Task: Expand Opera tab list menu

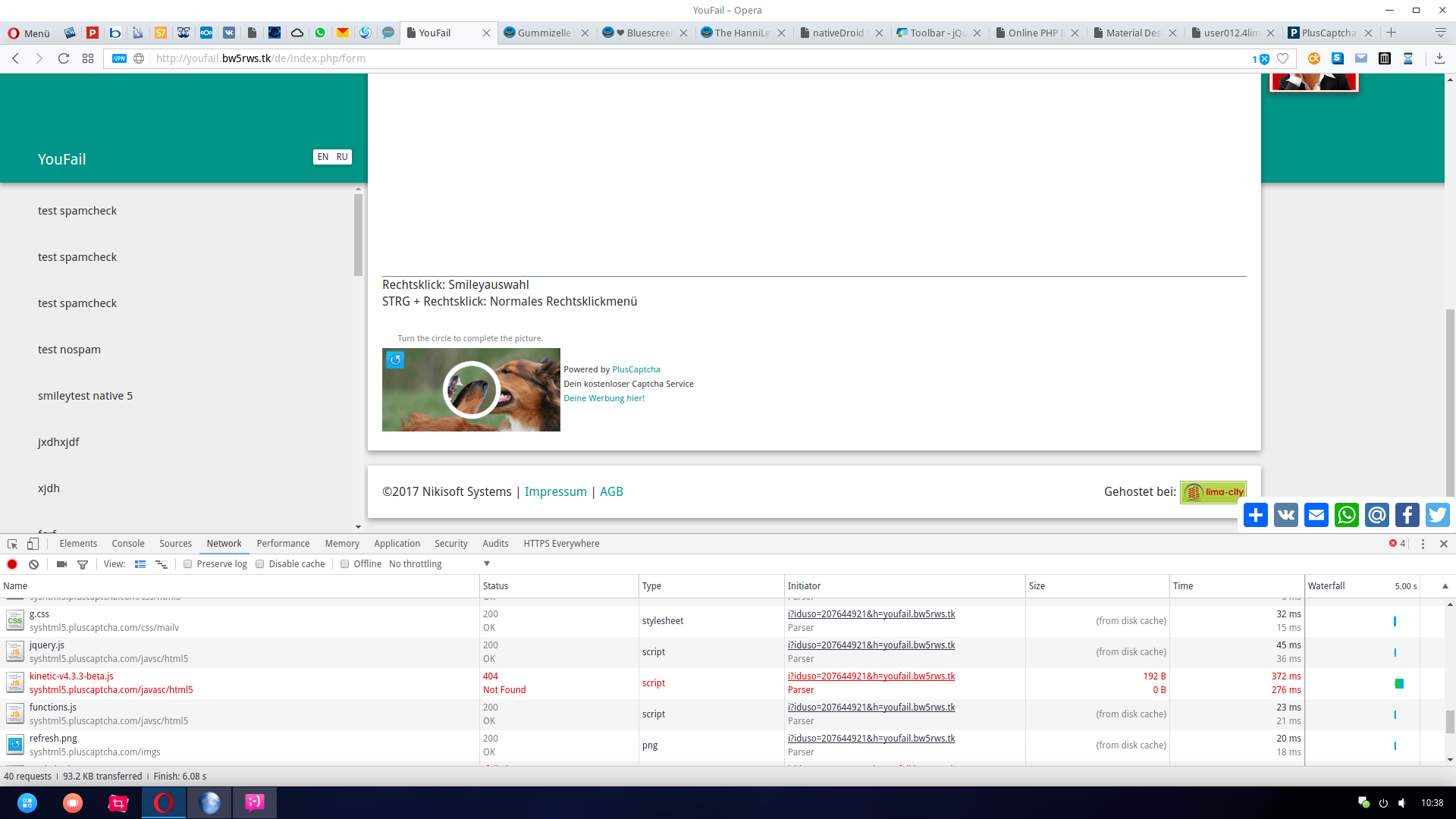Action: tap(1440, 33)
